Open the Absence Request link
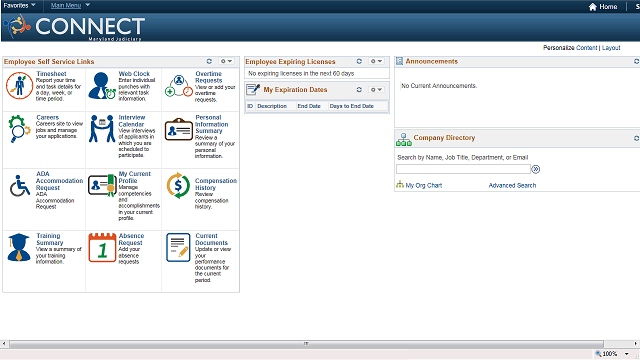 [x=131, y=239]
